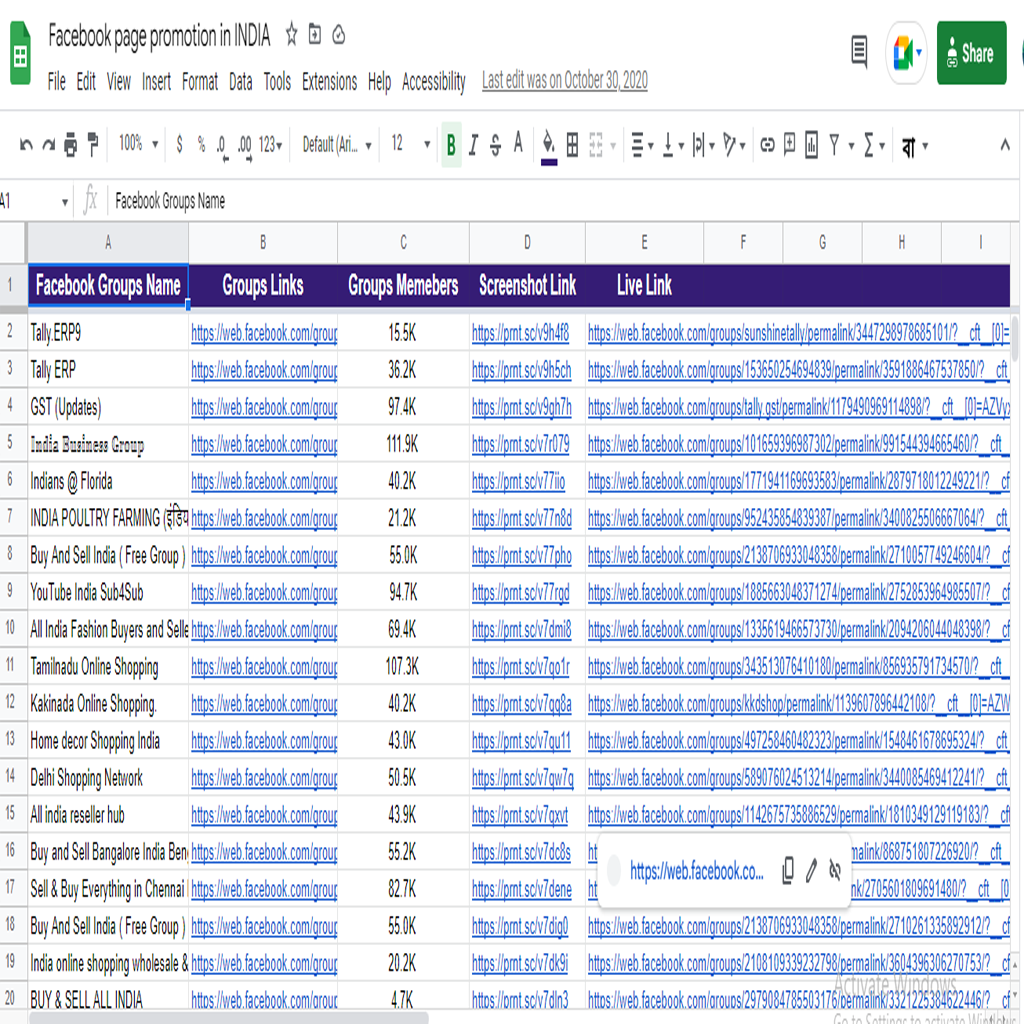The height and width of the screenshot is (1024, 1024).
Task: Insert a comment from the toolbar
Action: 790,144
